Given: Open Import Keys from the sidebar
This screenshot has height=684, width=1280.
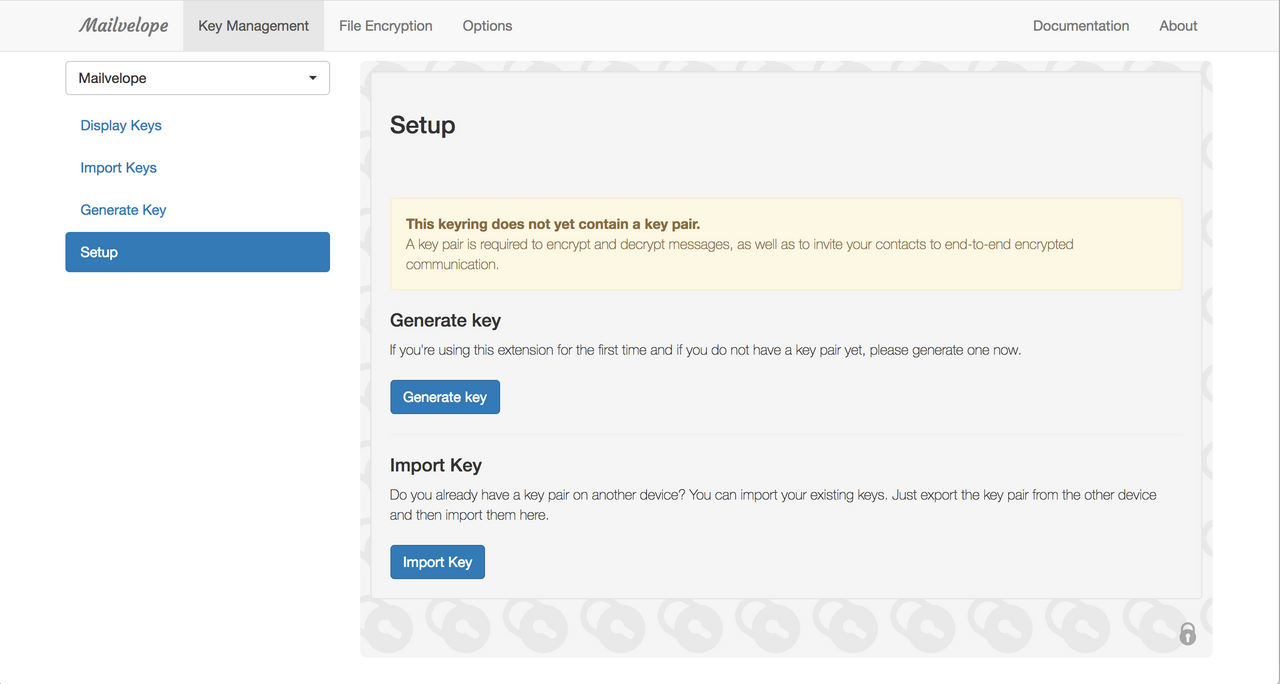Looking at the screenshot, I should click(x=118, y=167).
